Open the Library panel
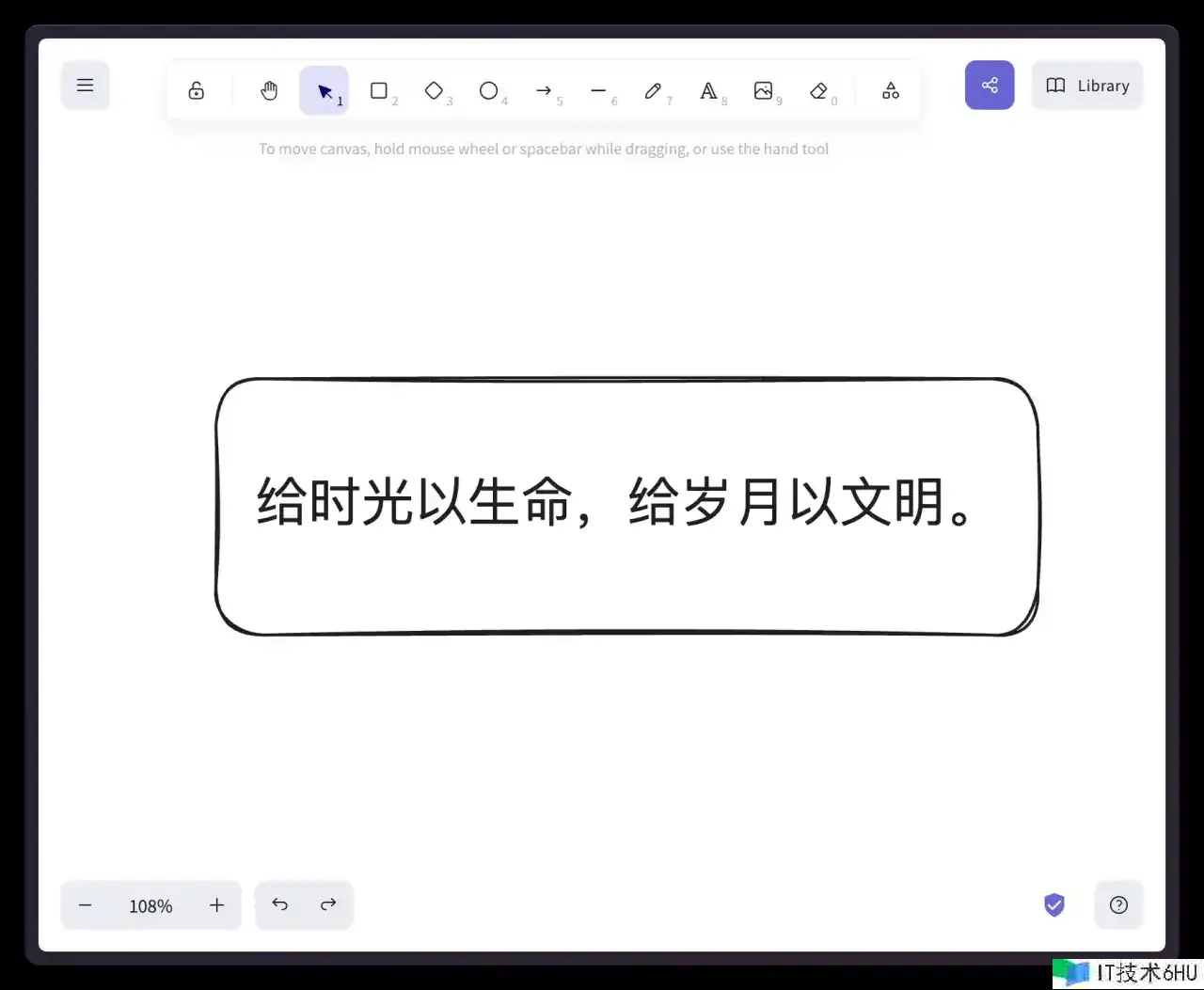This screenshot has width=1204, height=990. (x=1087, y=86)
